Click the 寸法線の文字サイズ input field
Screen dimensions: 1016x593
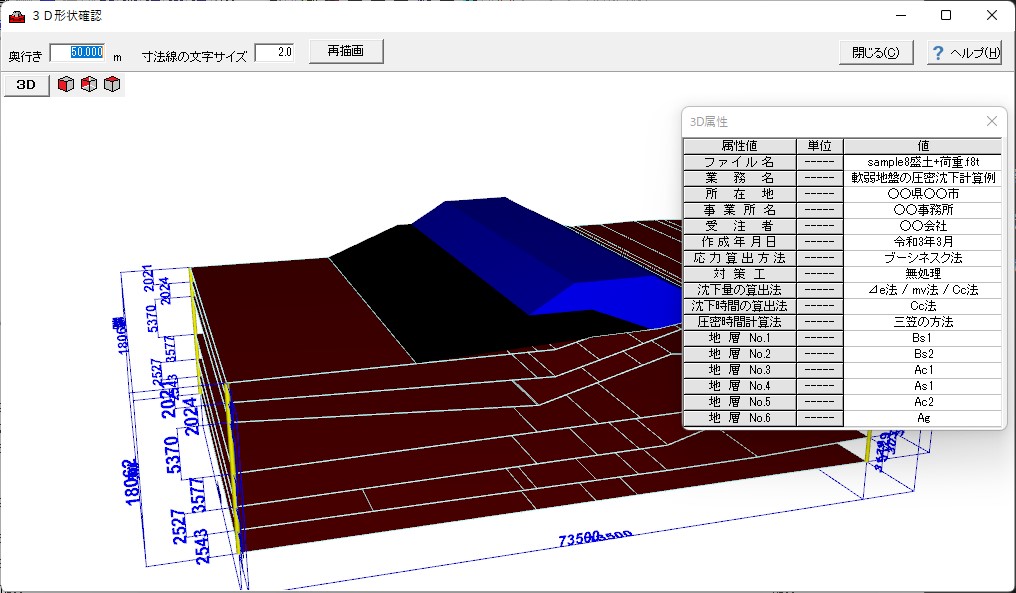point(274,53)
